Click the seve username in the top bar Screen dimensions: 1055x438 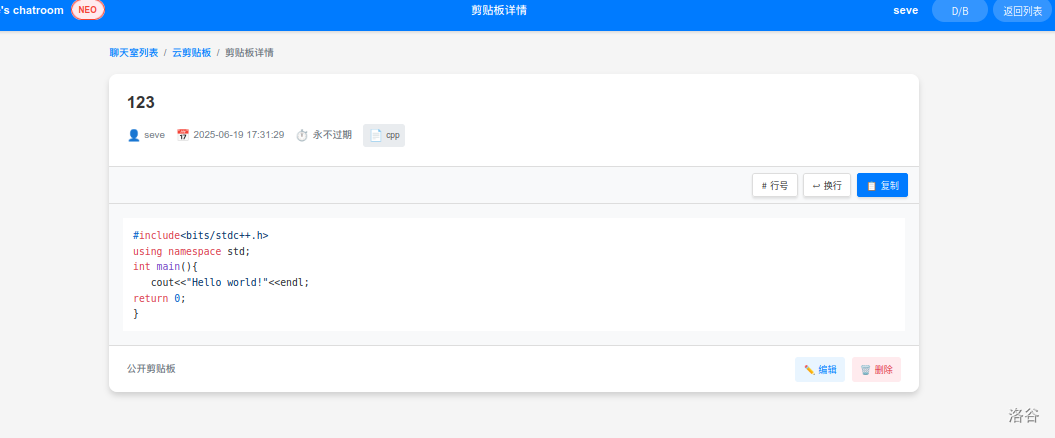tap(905, 11)
